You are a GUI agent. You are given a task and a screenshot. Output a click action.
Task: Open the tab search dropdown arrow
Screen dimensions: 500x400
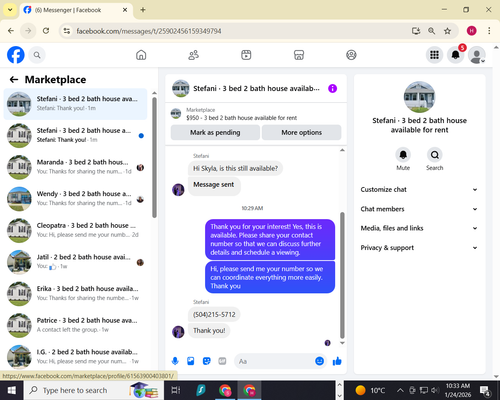[x=10, y=10]
